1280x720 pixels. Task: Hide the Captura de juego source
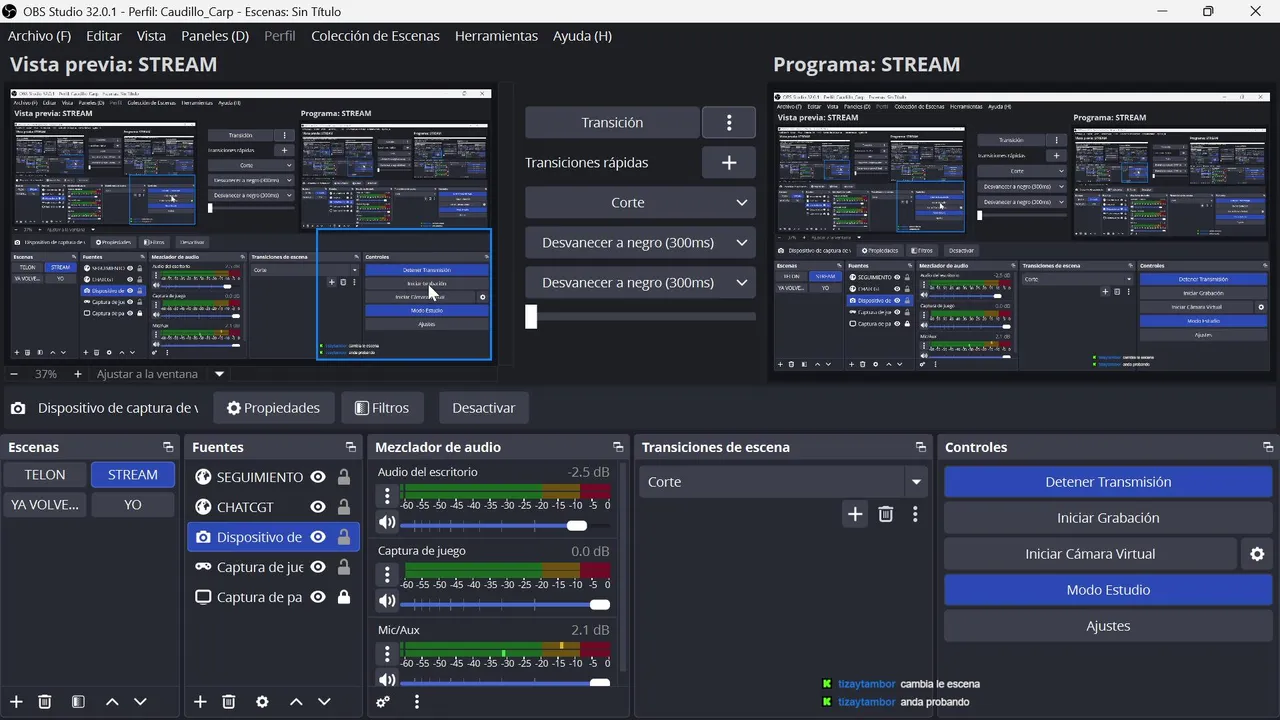coord(318,567)
